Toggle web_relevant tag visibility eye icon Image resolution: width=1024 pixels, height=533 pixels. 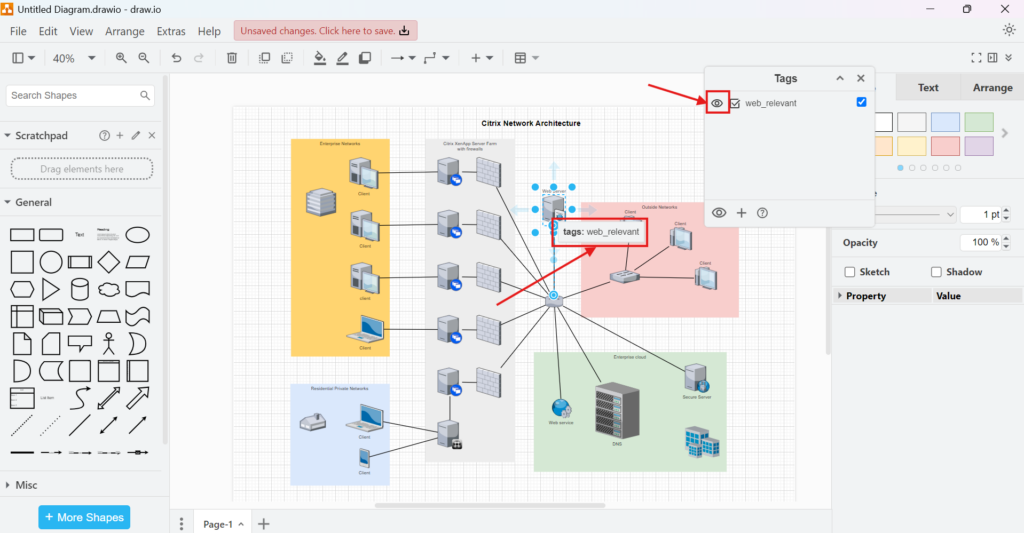point(717,103)
